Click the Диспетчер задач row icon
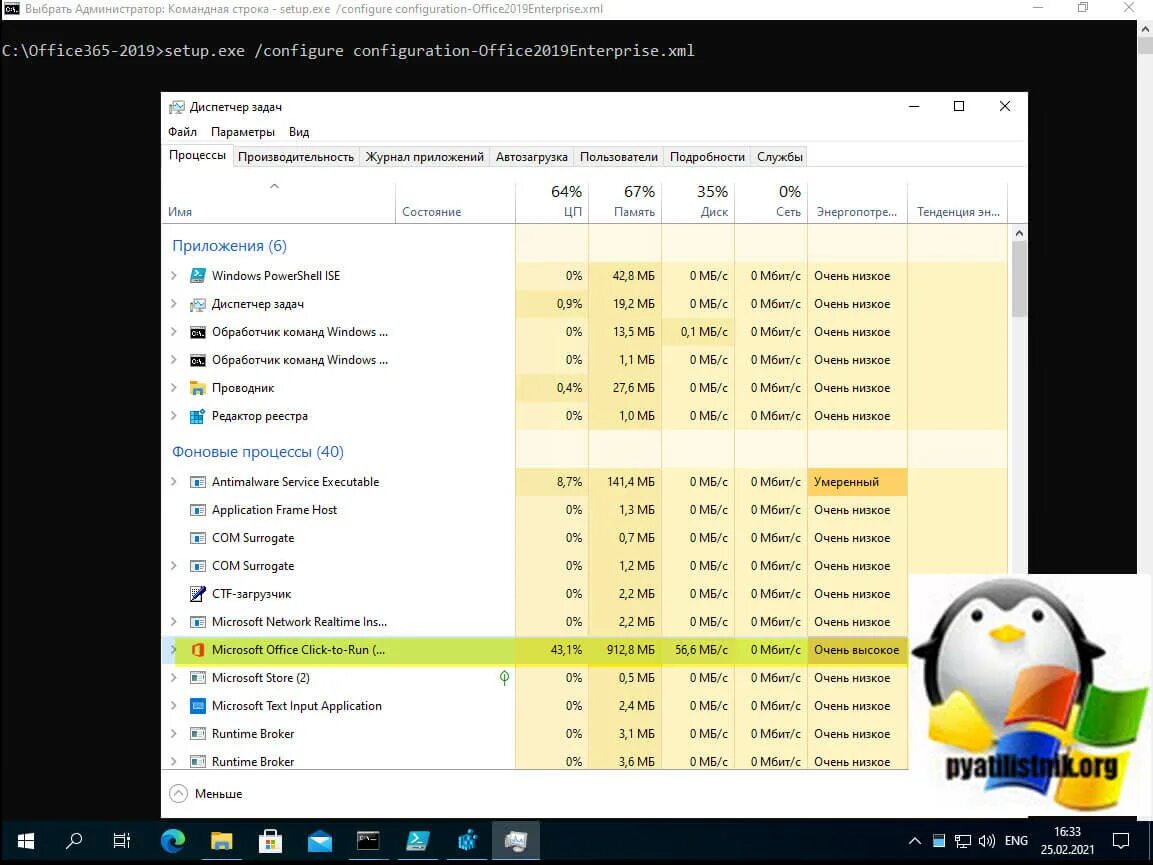This screenshot has height=865, width=1153. tap(197, 304)
